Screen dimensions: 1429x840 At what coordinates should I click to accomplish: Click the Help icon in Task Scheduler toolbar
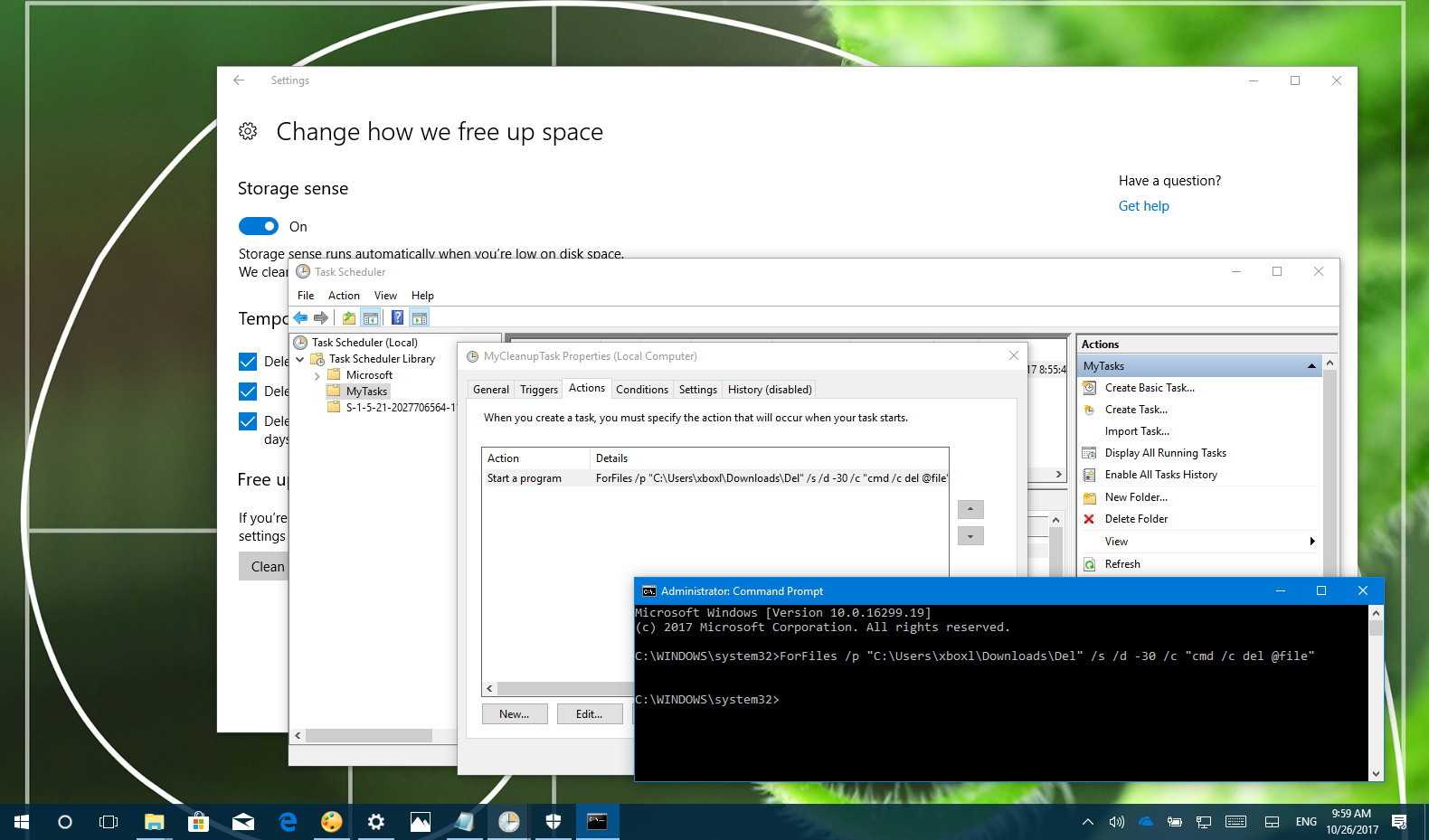click(397, 317)
